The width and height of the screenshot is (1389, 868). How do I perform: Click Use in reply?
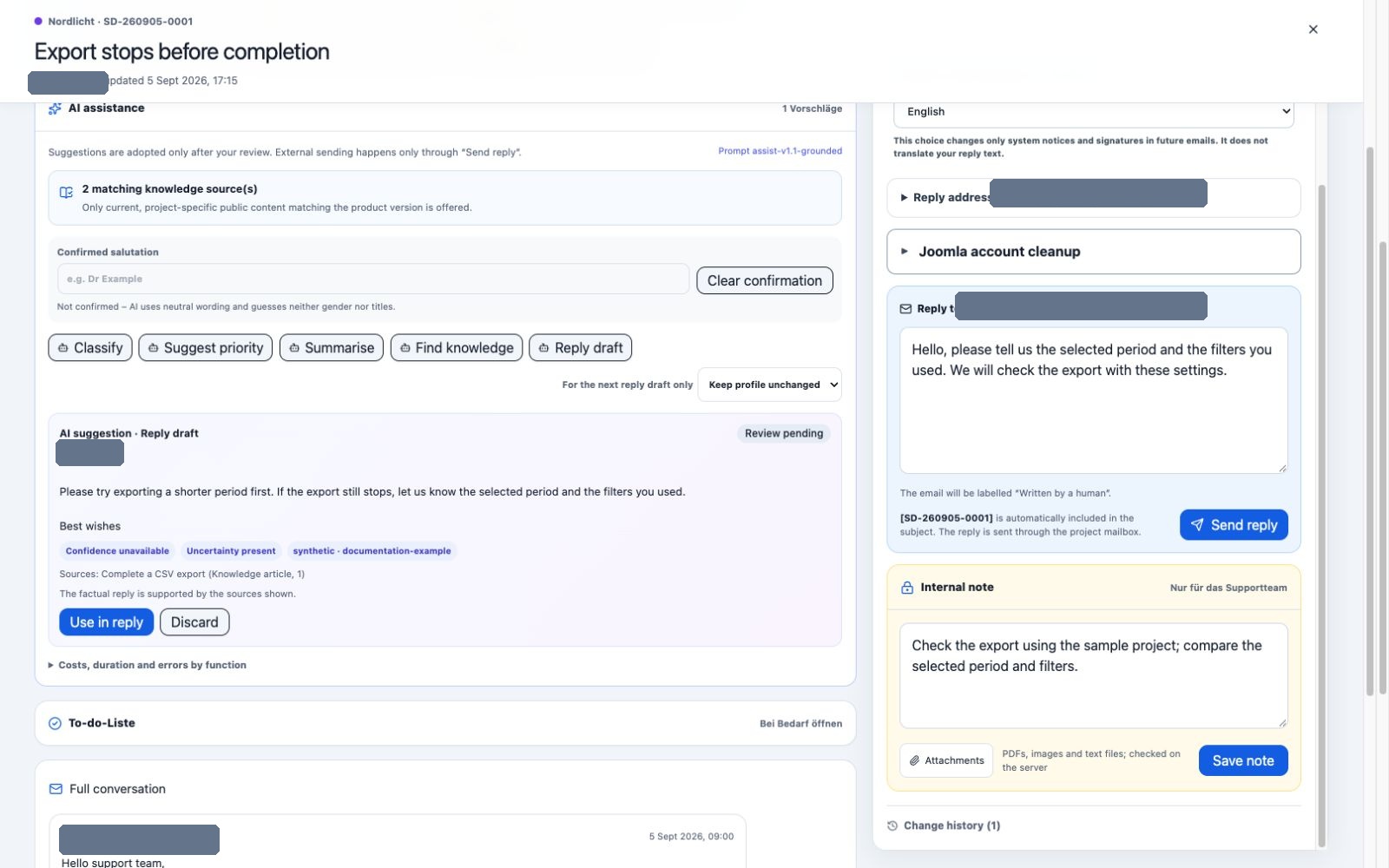[107, 622]
